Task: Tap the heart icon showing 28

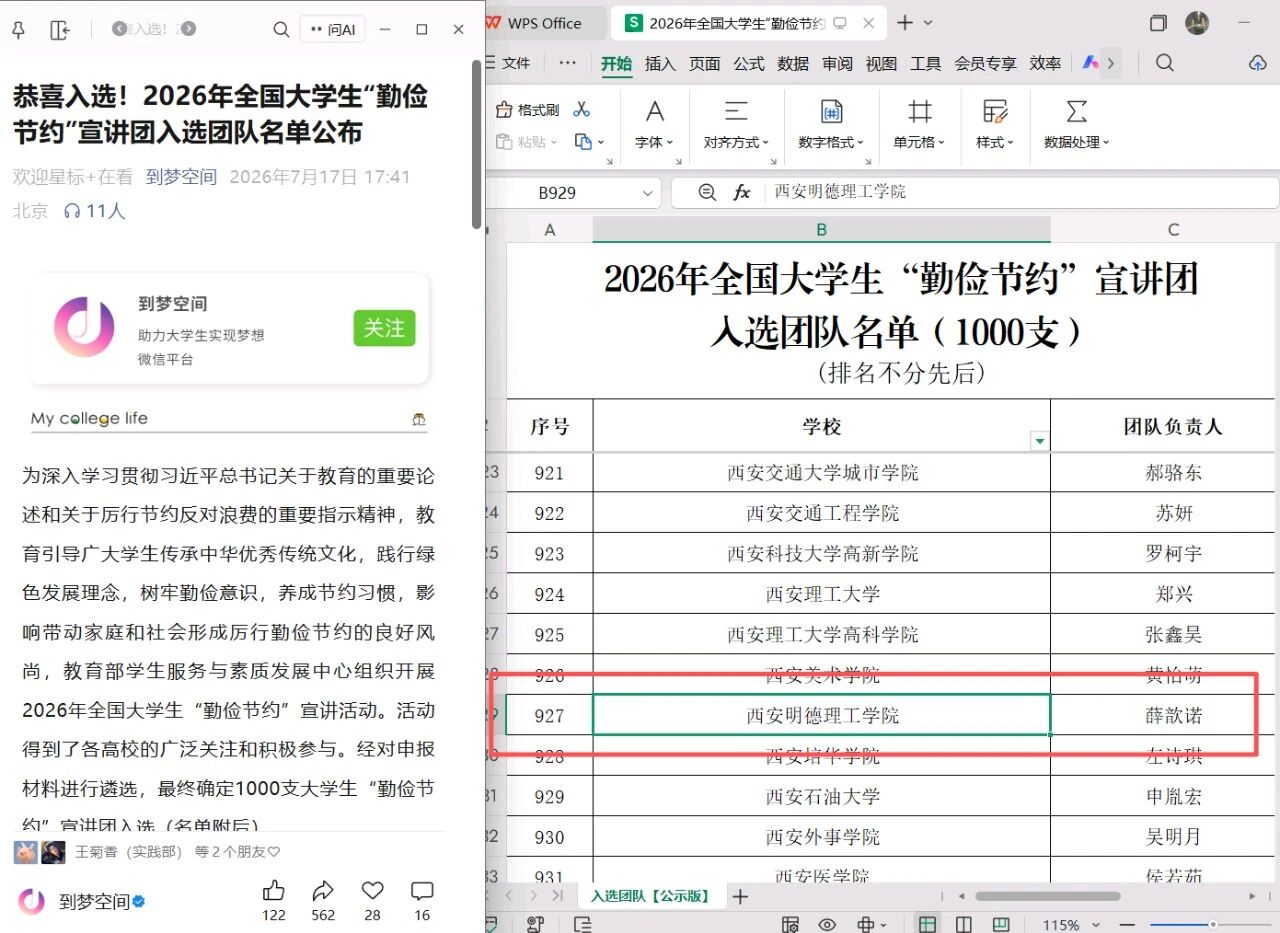Action: coord(372,891)
